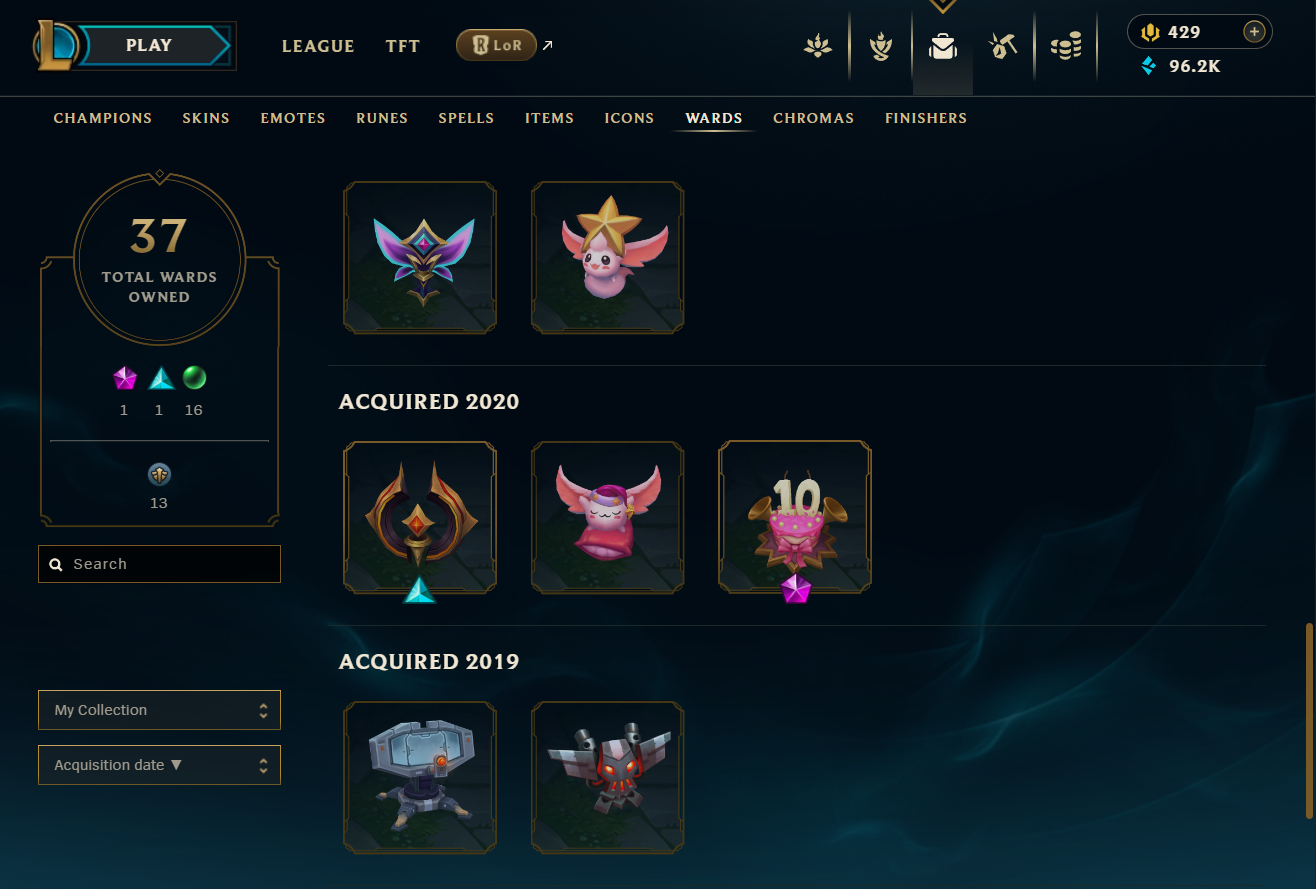Viewport: 1316px width, 889px height.
Task: Select the 10th anniversary cake ward
Action: click(795, 517)
